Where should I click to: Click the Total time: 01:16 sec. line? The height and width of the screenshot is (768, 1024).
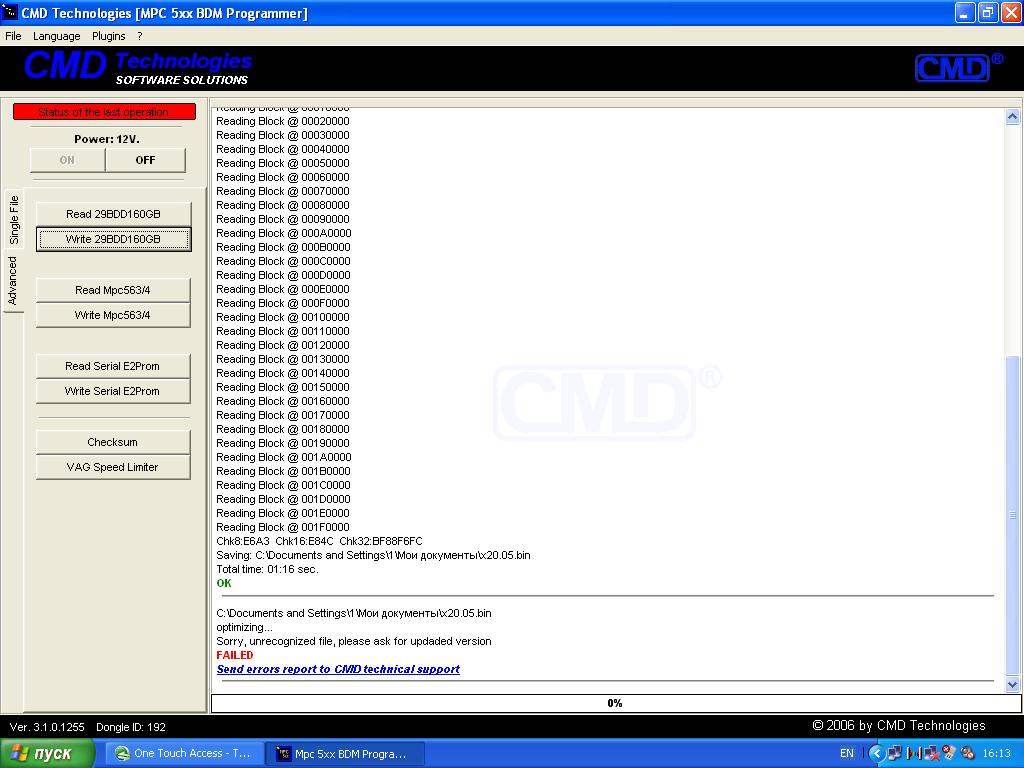point(268,569)
